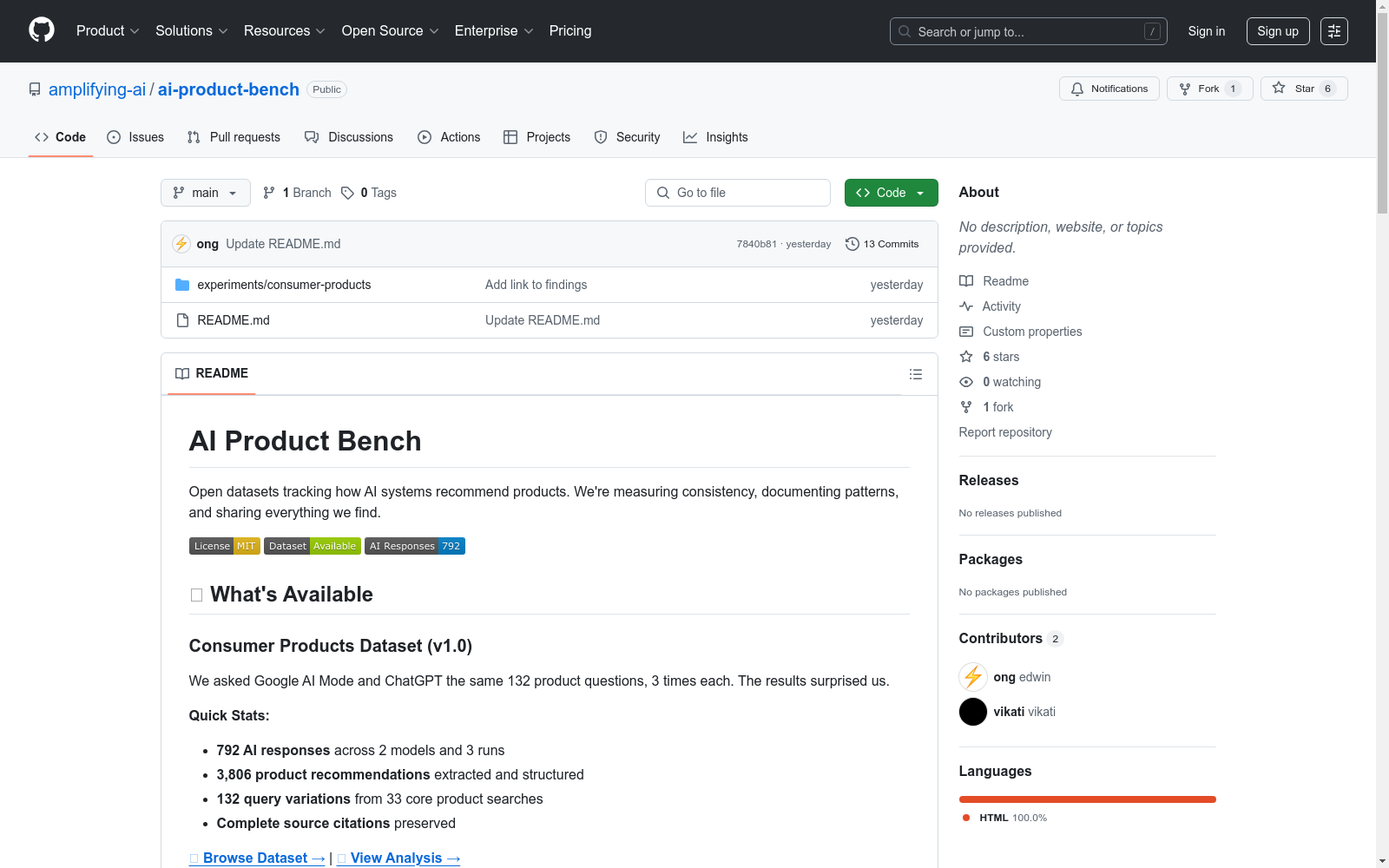Open the Discussions tab

[x=349, y=137]
